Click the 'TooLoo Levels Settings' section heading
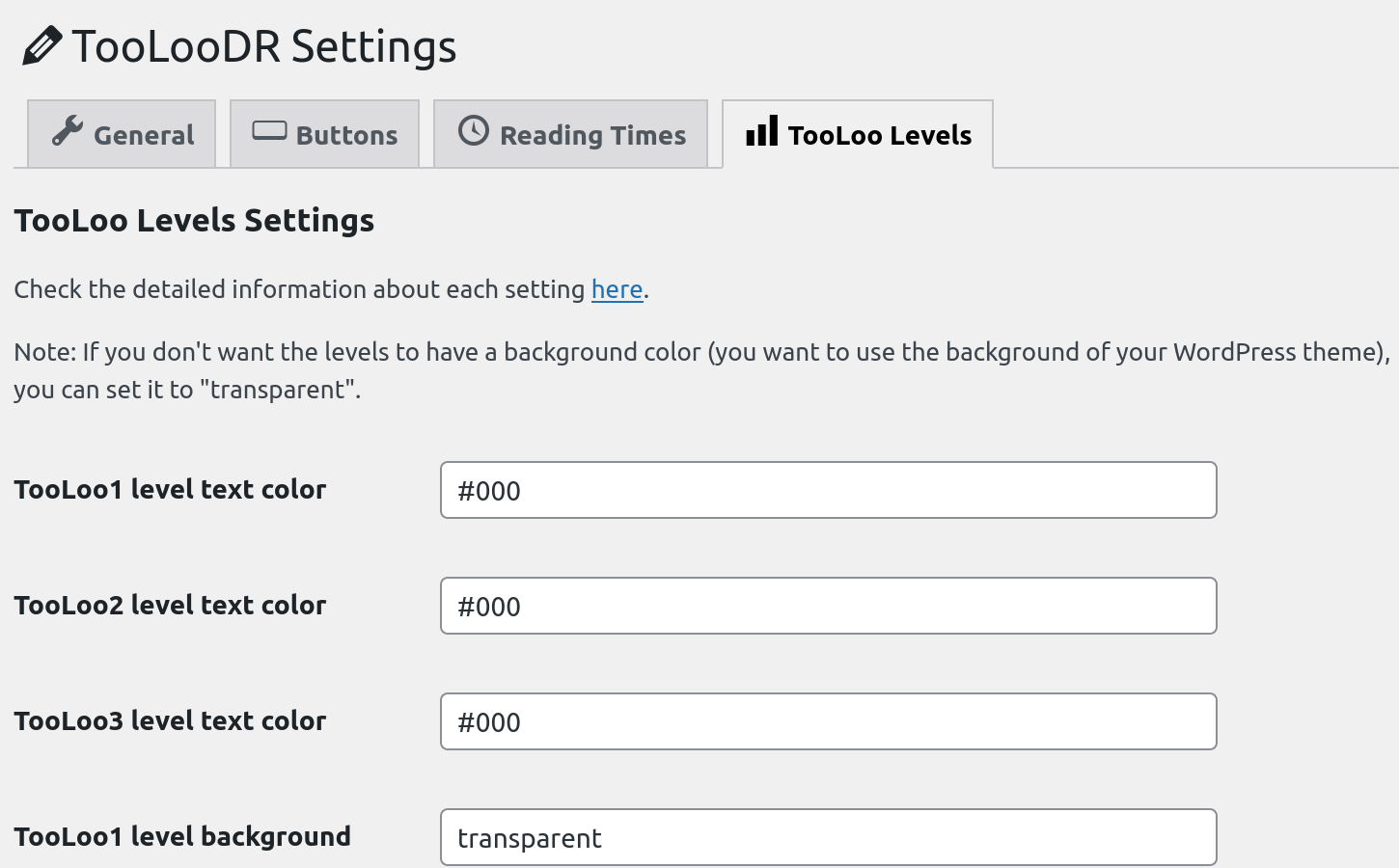1399x868 pixels. click(x=194, y=221)
